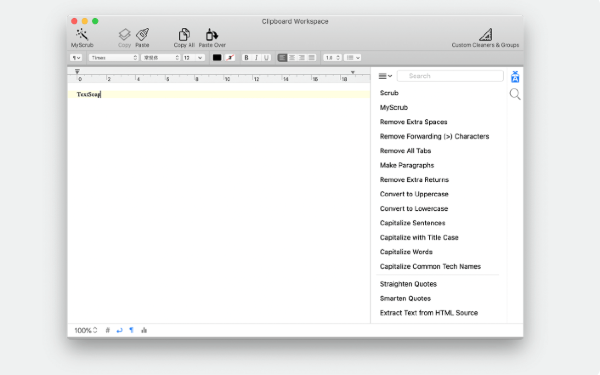Screen dimensions: 600x375
Task: Open the Times font family dropdown
Action: pos(113,57)
